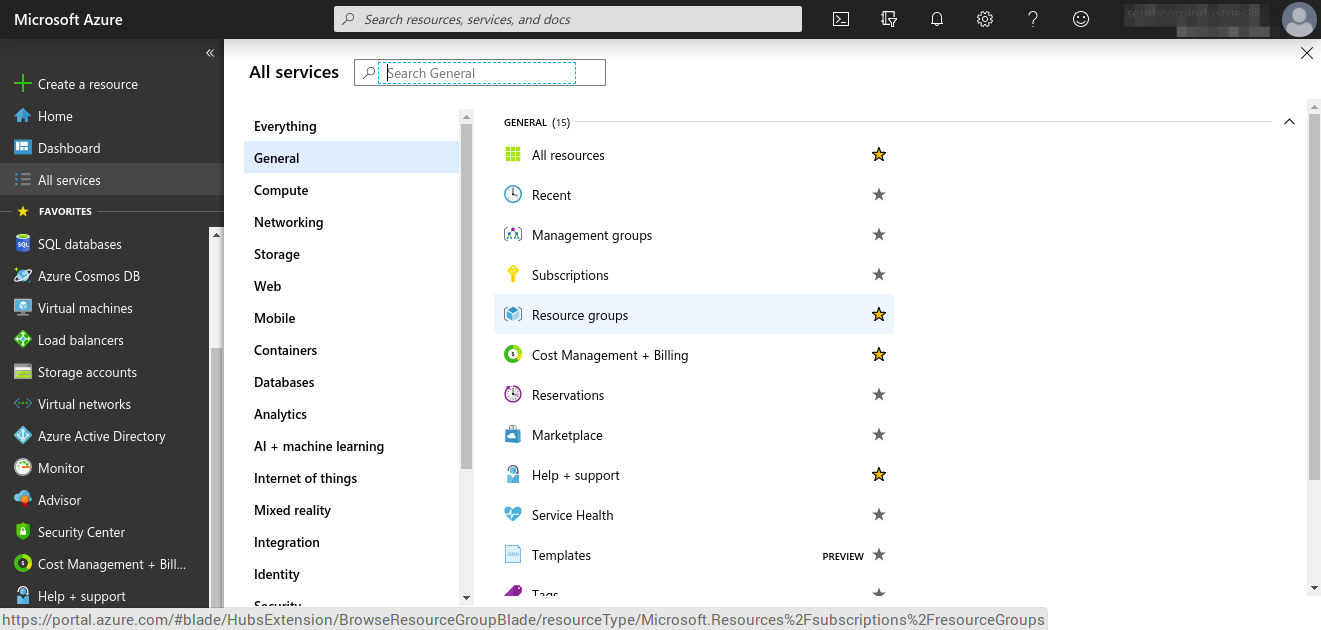
Task: Open the Help question mark menu
Action: 1033,19
